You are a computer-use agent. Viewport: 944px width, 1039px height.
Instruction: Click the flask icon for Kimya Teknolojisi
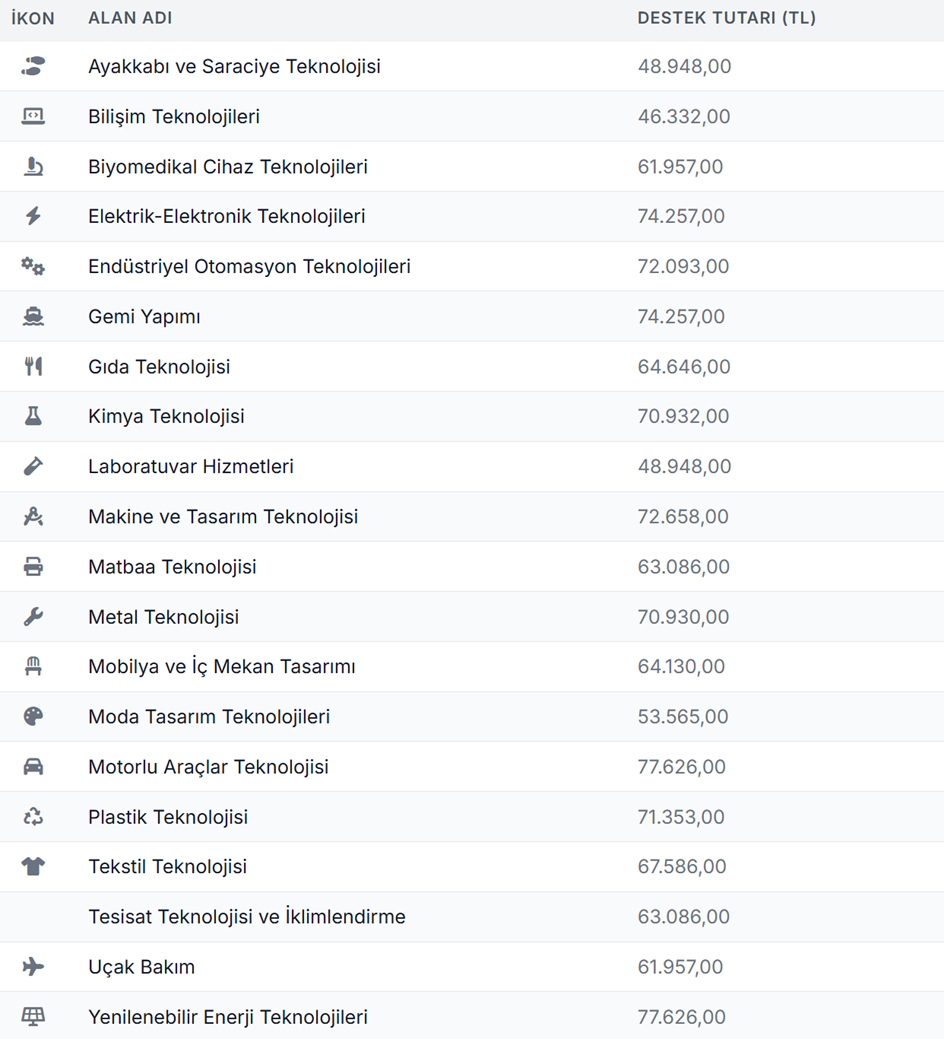tap(33, 417)
